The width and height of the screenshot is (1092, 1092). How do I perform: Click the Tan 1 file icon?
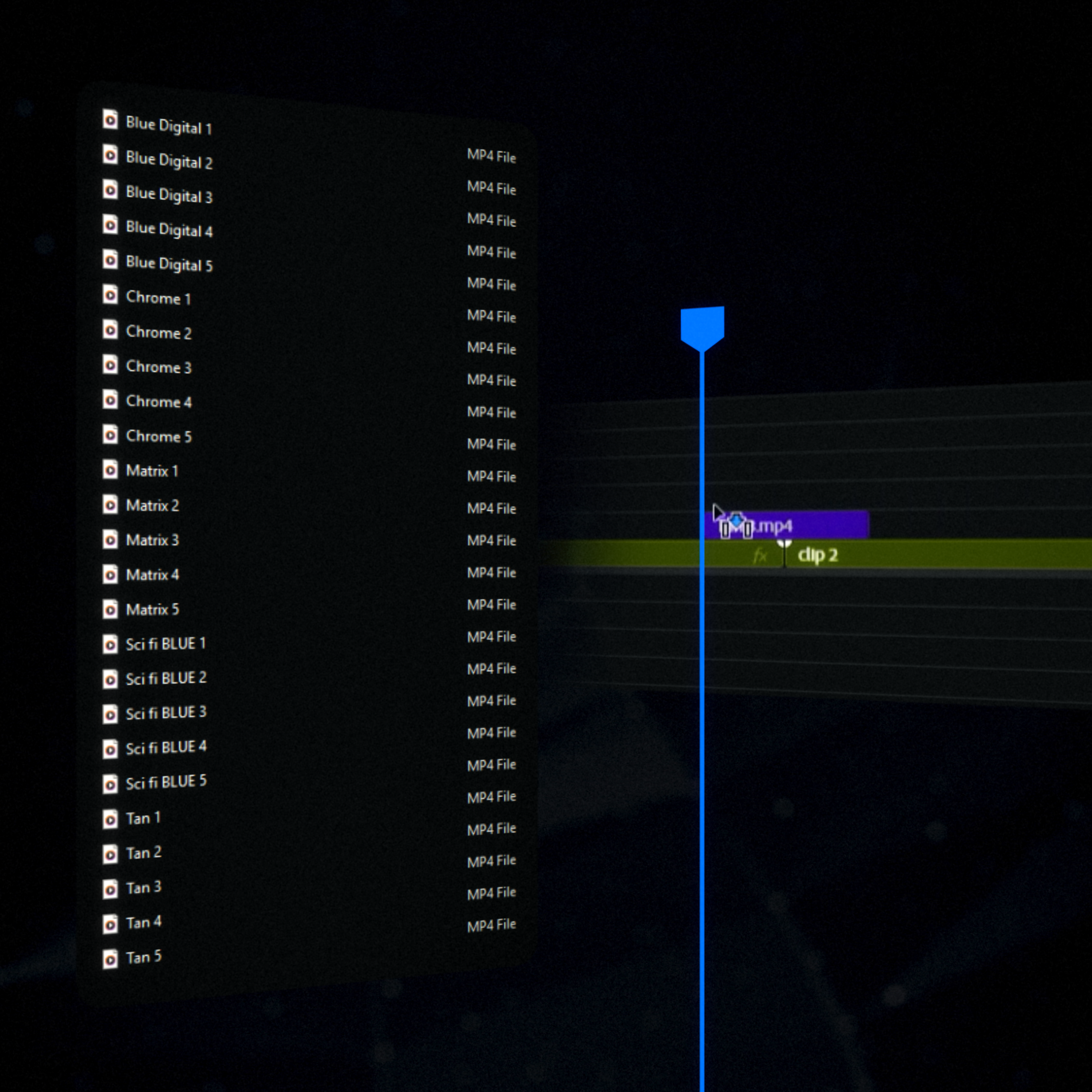coord(110,819)
